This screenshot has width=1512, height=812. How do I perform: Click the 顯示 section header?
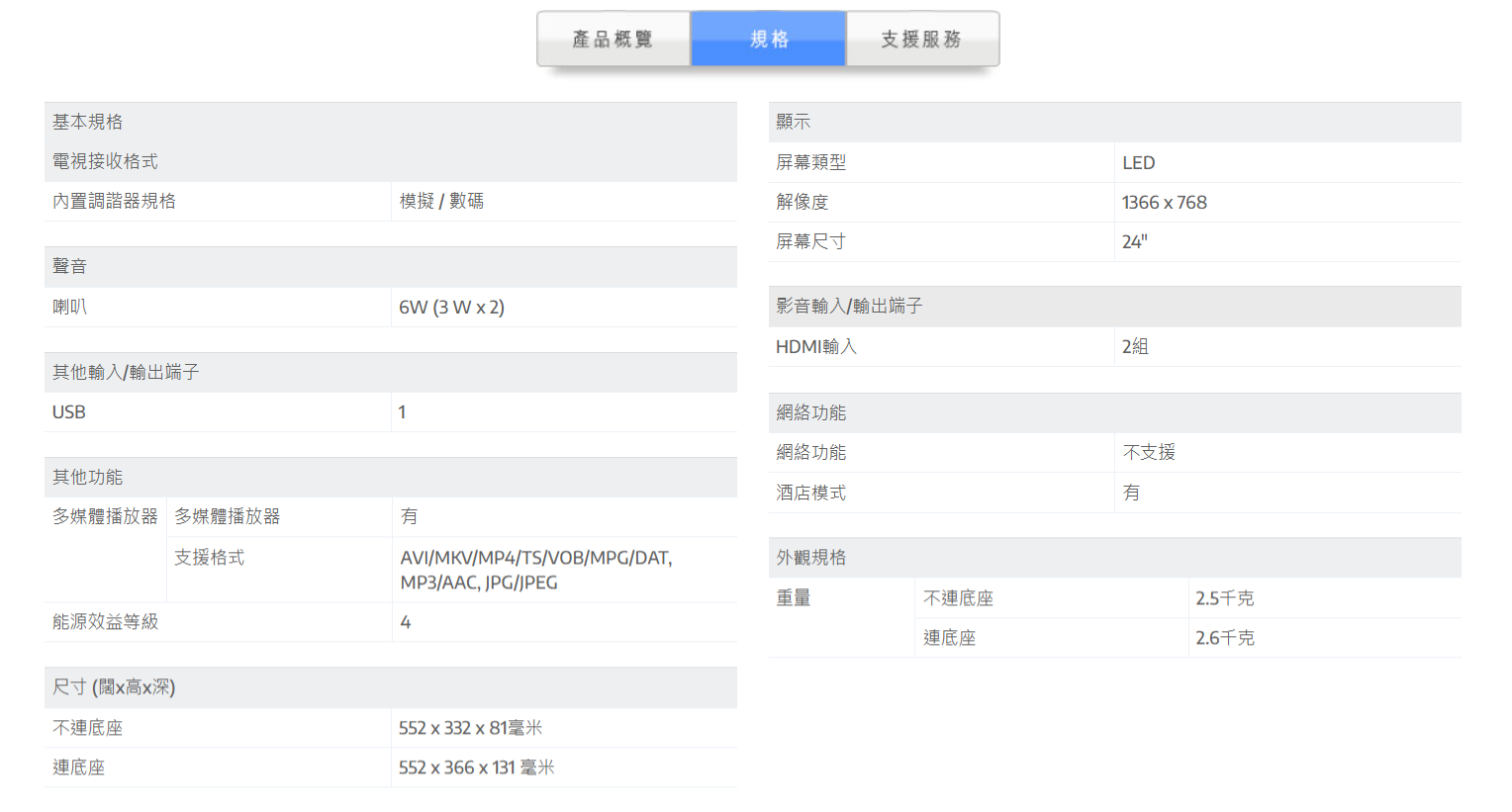point(794,122)
